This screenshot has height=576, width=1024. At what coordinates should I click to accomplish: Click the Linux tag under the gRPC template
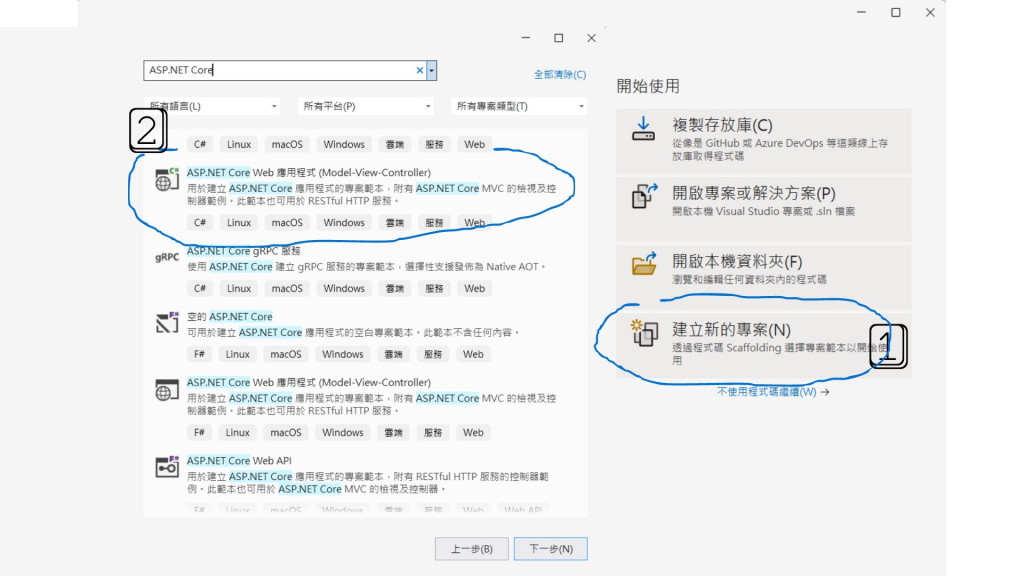pyautogui.click(x=239, y=288)
